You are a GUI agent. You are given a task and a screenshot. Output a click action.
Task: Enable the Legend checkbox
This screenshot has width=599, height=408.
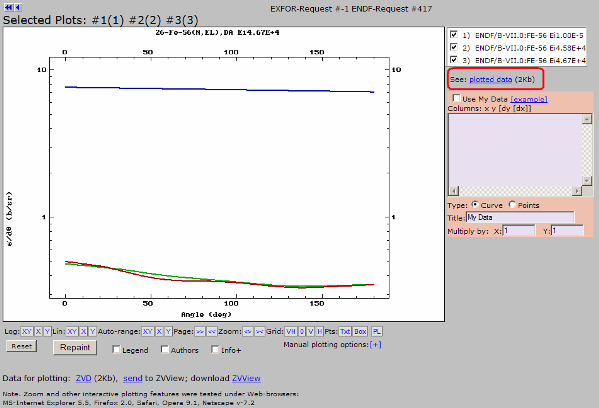point(116,349)
